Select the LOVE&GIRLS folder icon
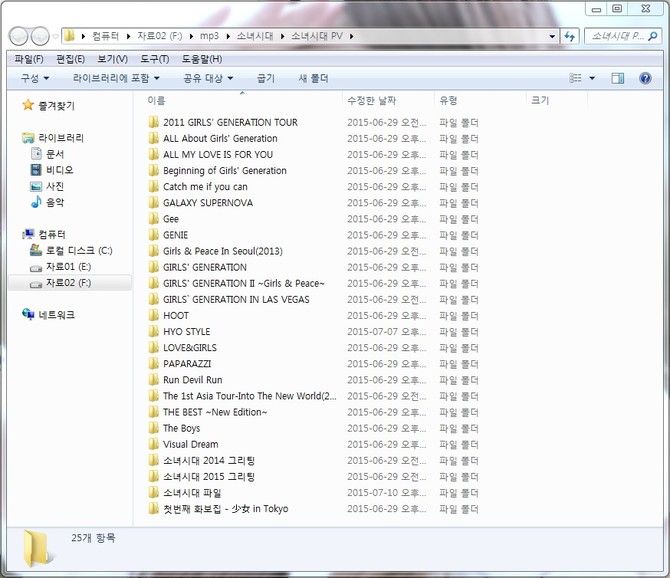Image resolution: width=670 pixels, height=578 pixels. [x=153, y=348]
